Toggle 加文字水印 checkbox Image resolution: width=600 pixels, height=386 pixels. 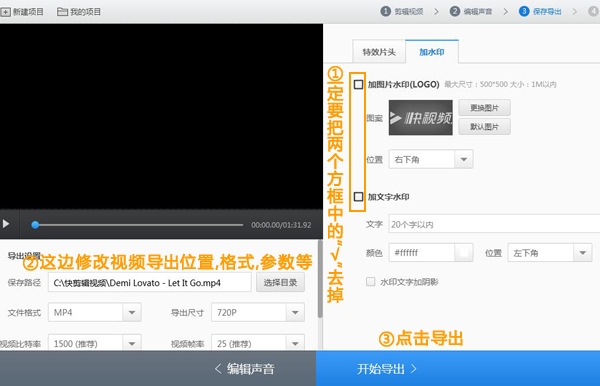pyautogui.click(x=358, y=197)
